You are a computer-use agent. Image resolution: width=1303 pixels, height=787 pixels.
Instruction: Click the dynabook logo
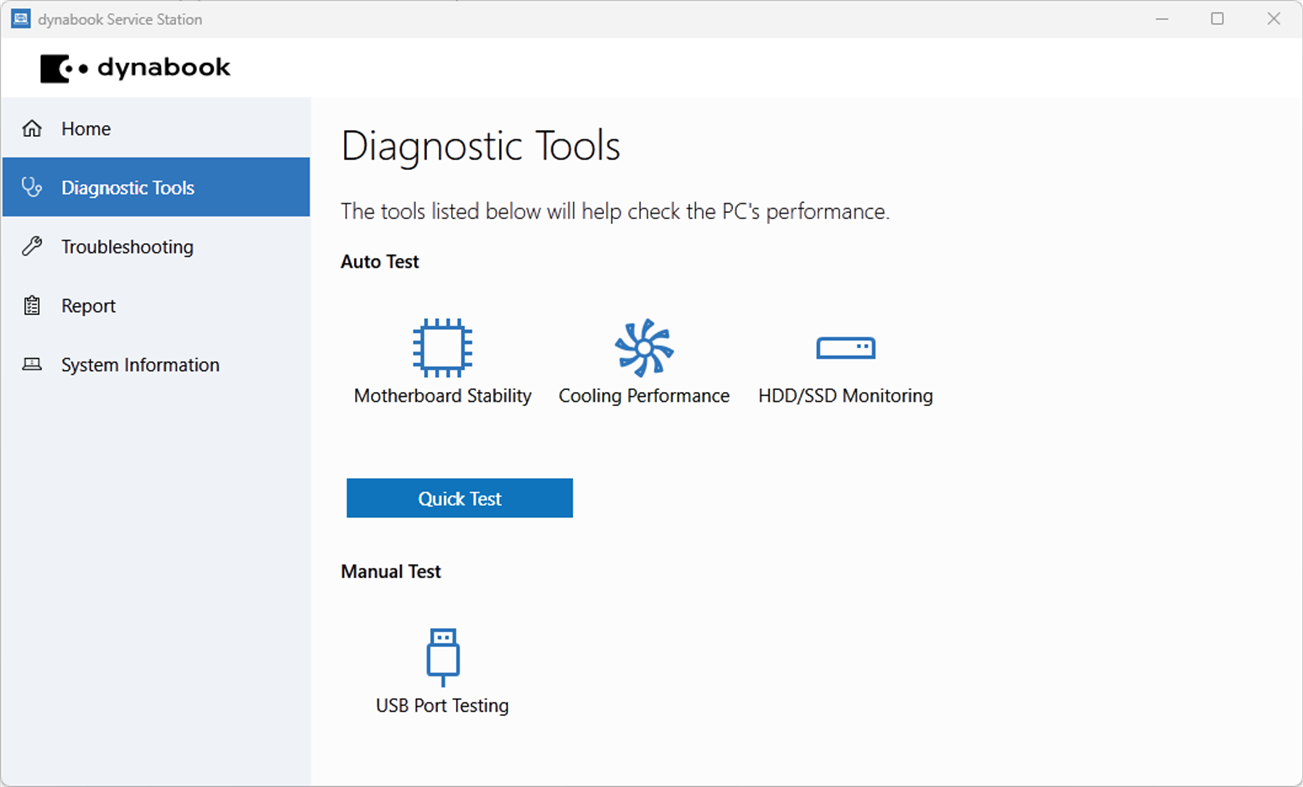click(x=135, y=68)
